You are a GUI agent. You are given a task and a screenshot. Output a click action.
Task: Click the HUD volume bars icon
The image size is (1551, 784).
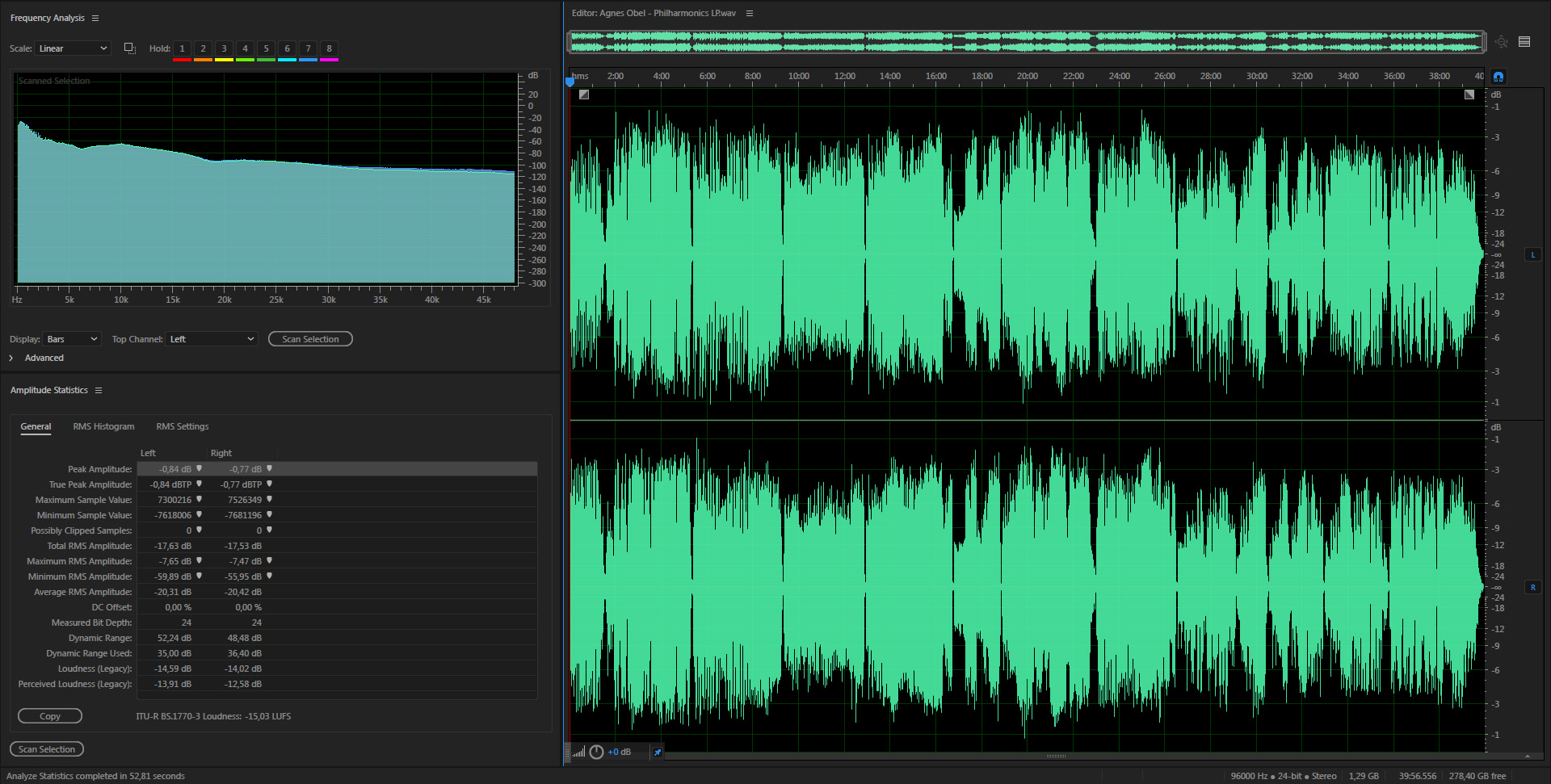pos(578,752)
